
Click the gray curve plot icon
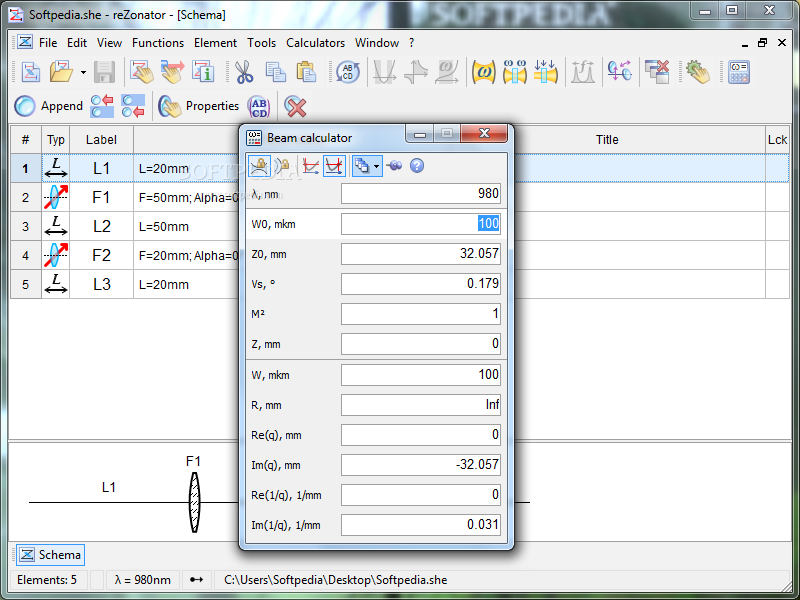(x=583, y=72)
